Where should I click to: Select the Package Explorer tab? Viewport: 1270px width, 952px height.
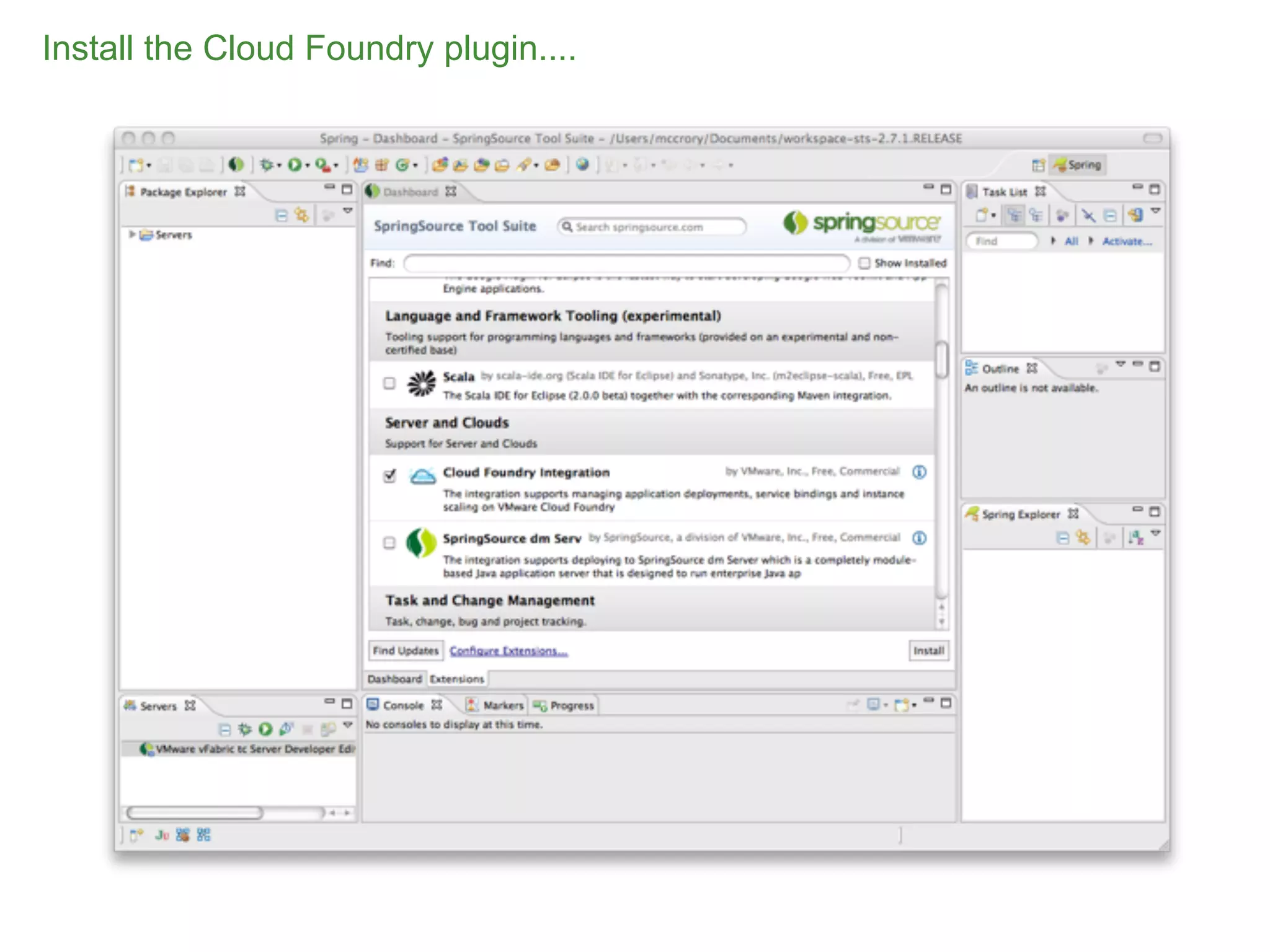(x=184, y=192)
